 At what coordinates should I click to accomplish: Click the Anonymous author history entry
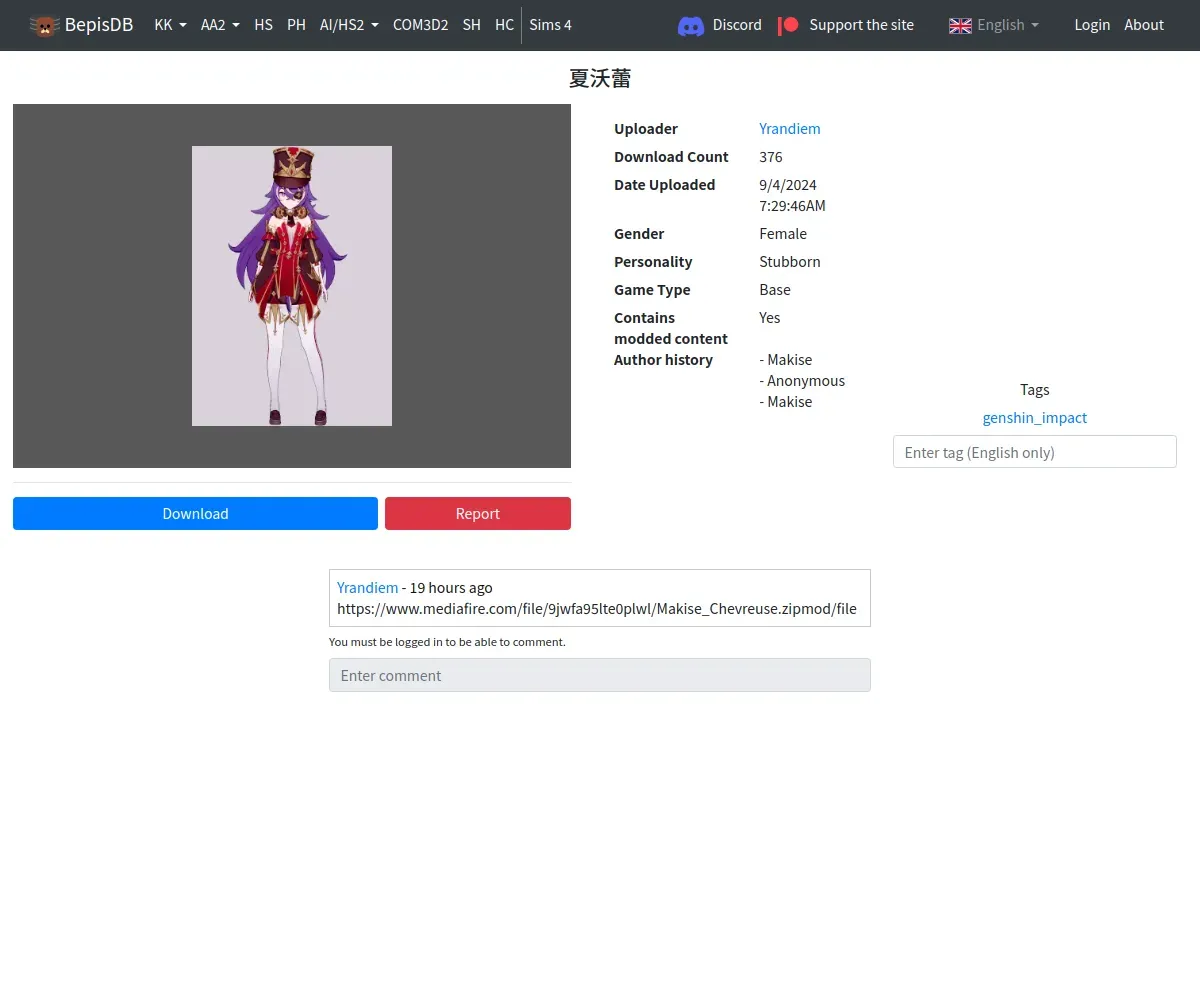[x=802, y=380]
